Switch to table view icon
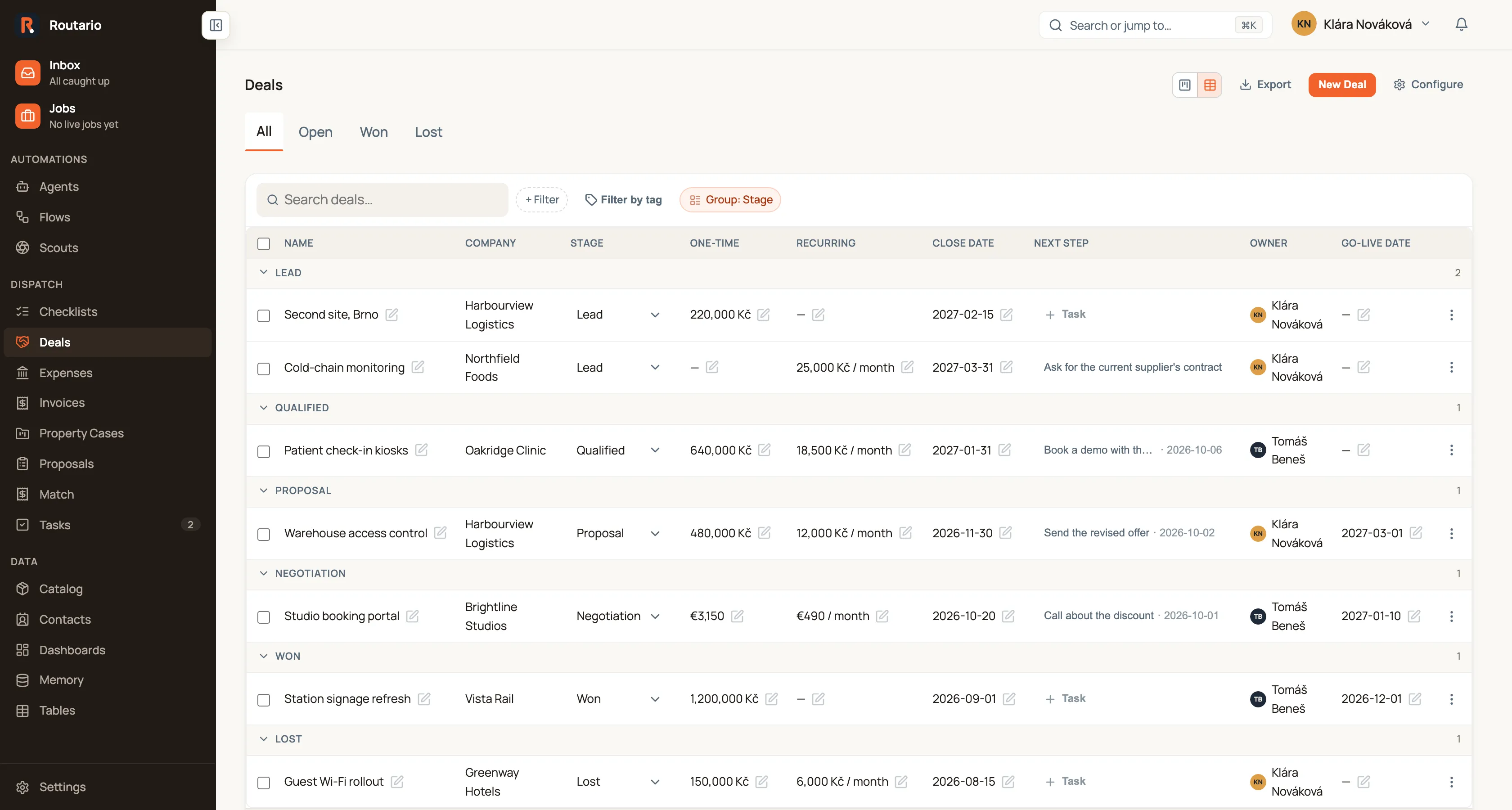 click(1209, 85)
